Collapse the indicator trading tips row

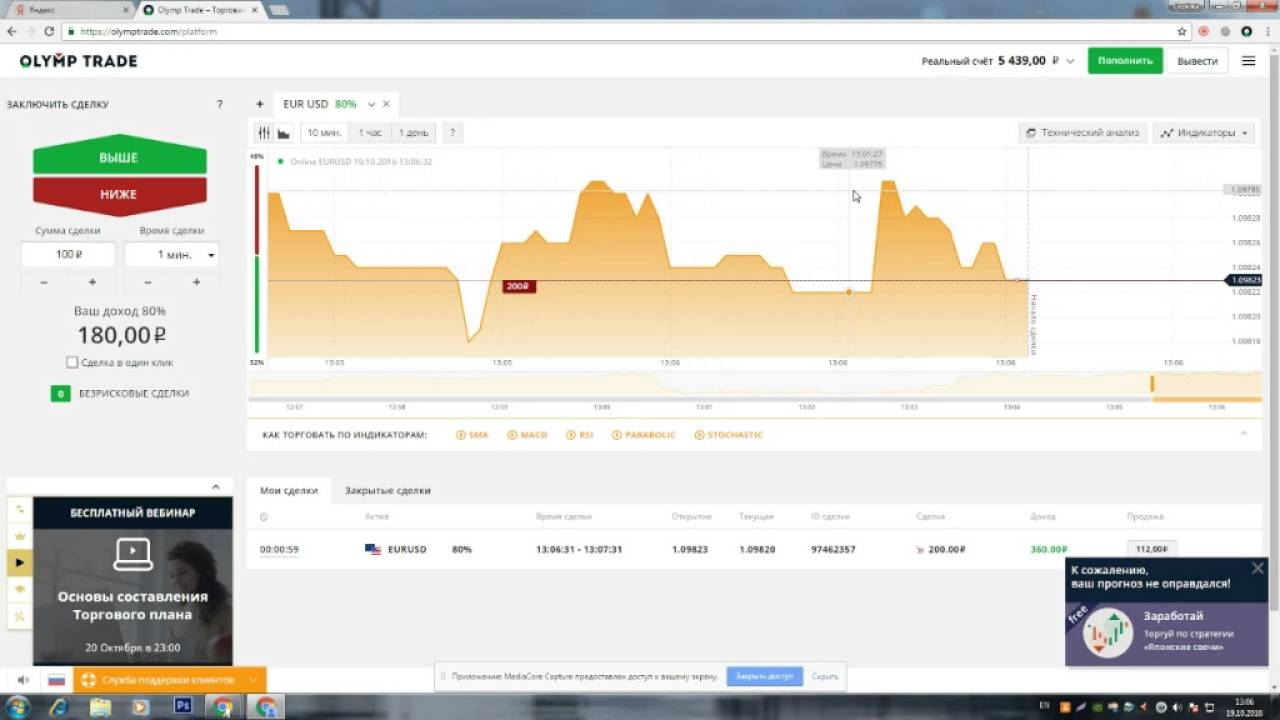pyautogui.click(x=1244, y=433)
